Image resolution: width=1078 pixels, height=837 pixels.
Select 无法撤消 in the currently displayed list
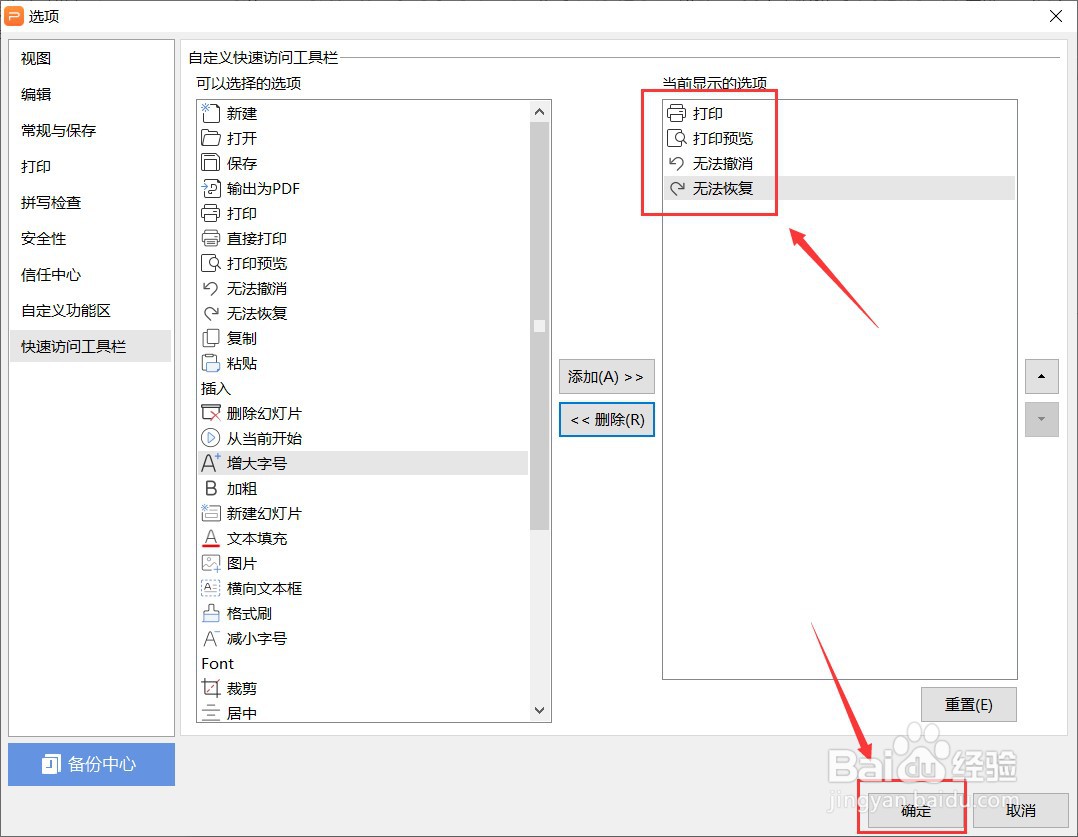839,163
